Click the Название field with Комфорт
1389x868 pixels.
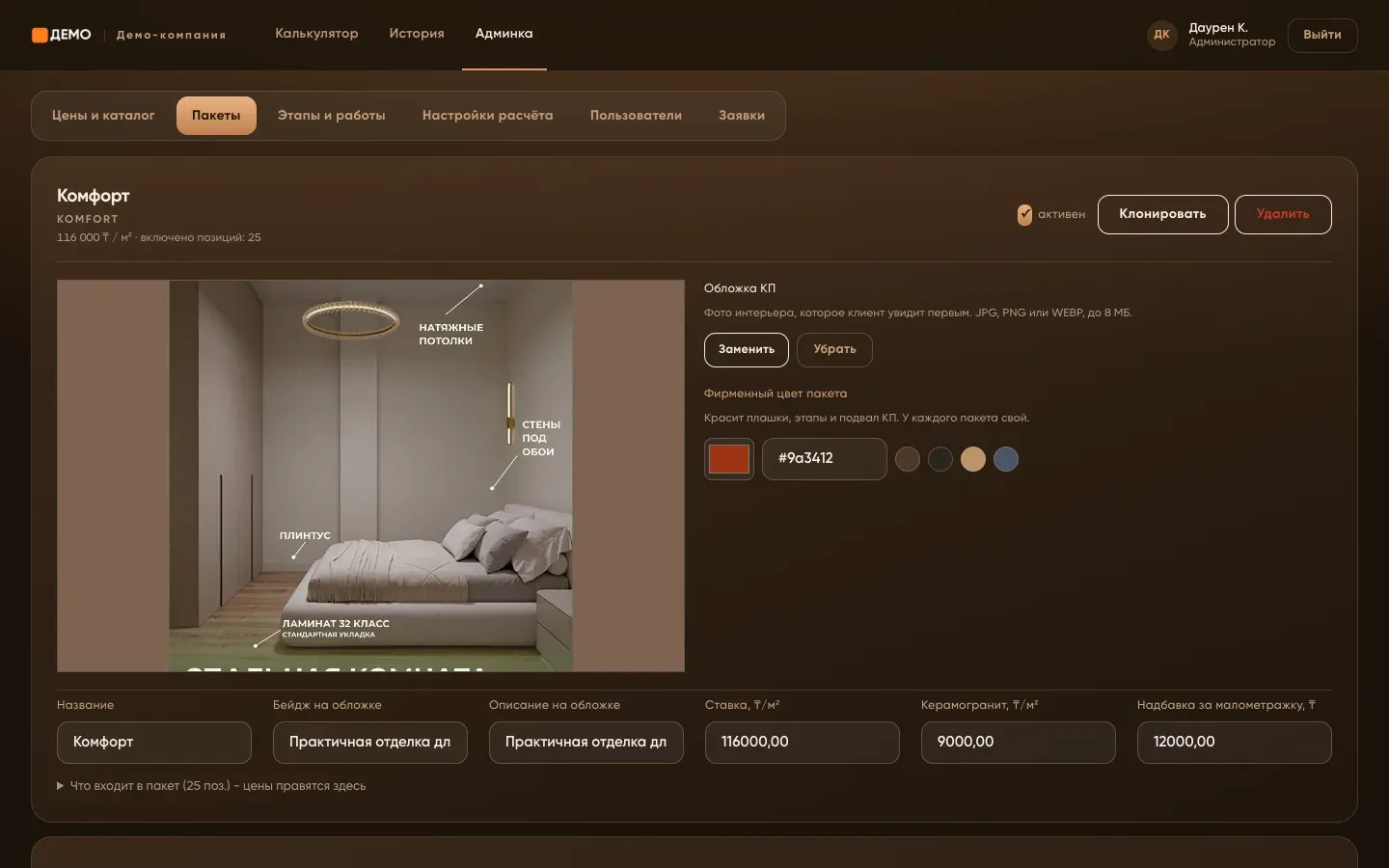pos(154,743)
